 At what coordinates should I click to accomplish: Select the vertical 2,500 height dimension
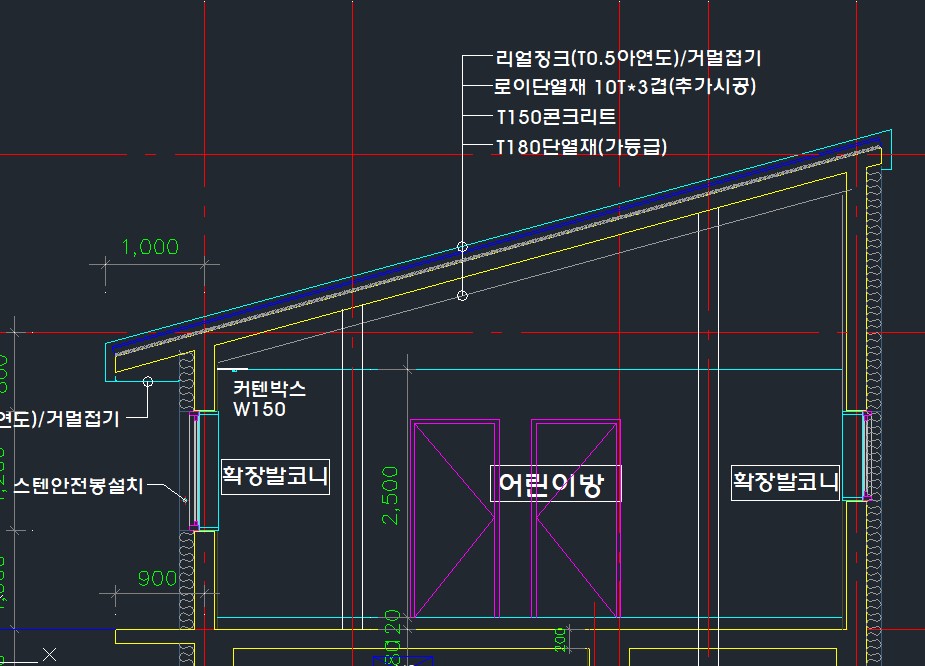coord(390,494)
